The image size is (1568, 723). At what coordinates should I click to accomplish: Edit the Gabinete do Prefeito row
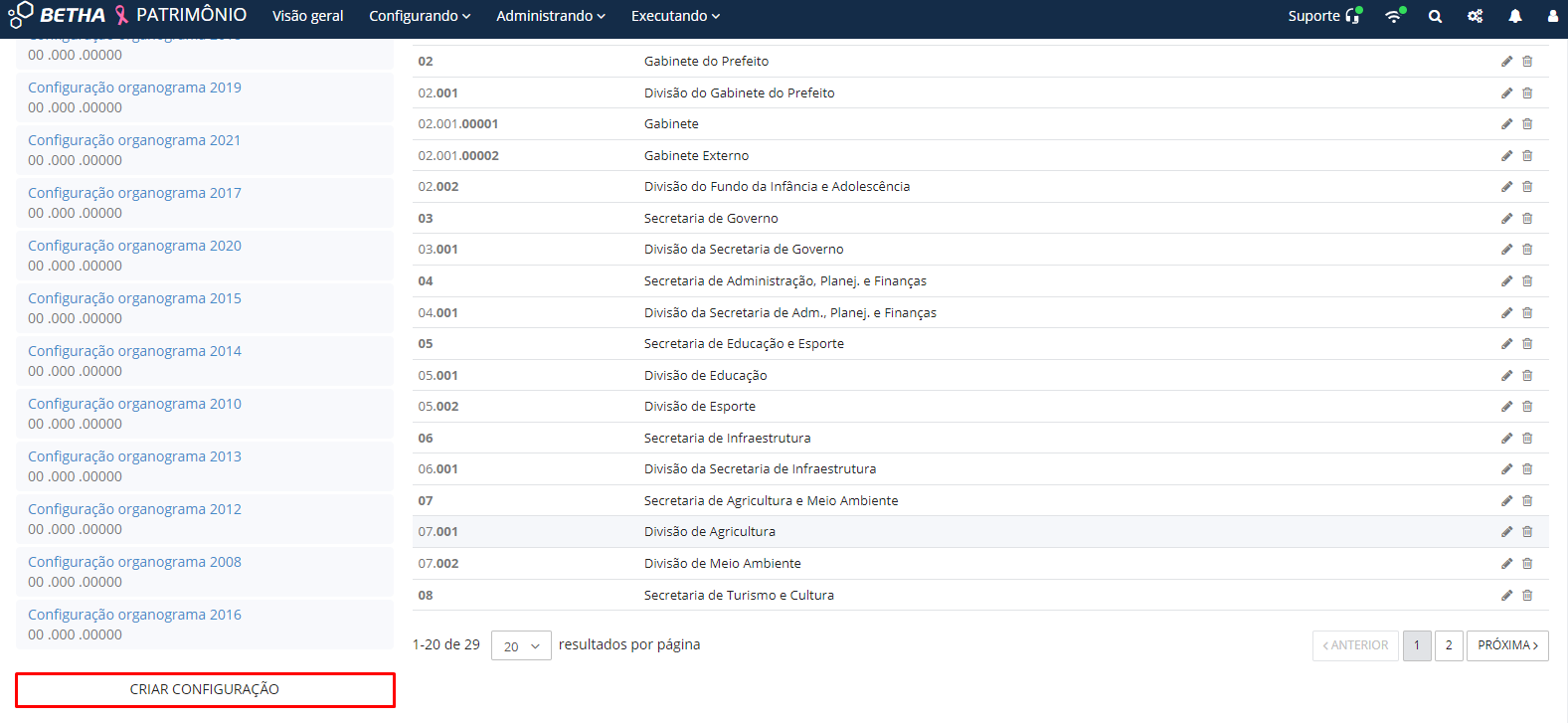click(x=1506, y=62)
